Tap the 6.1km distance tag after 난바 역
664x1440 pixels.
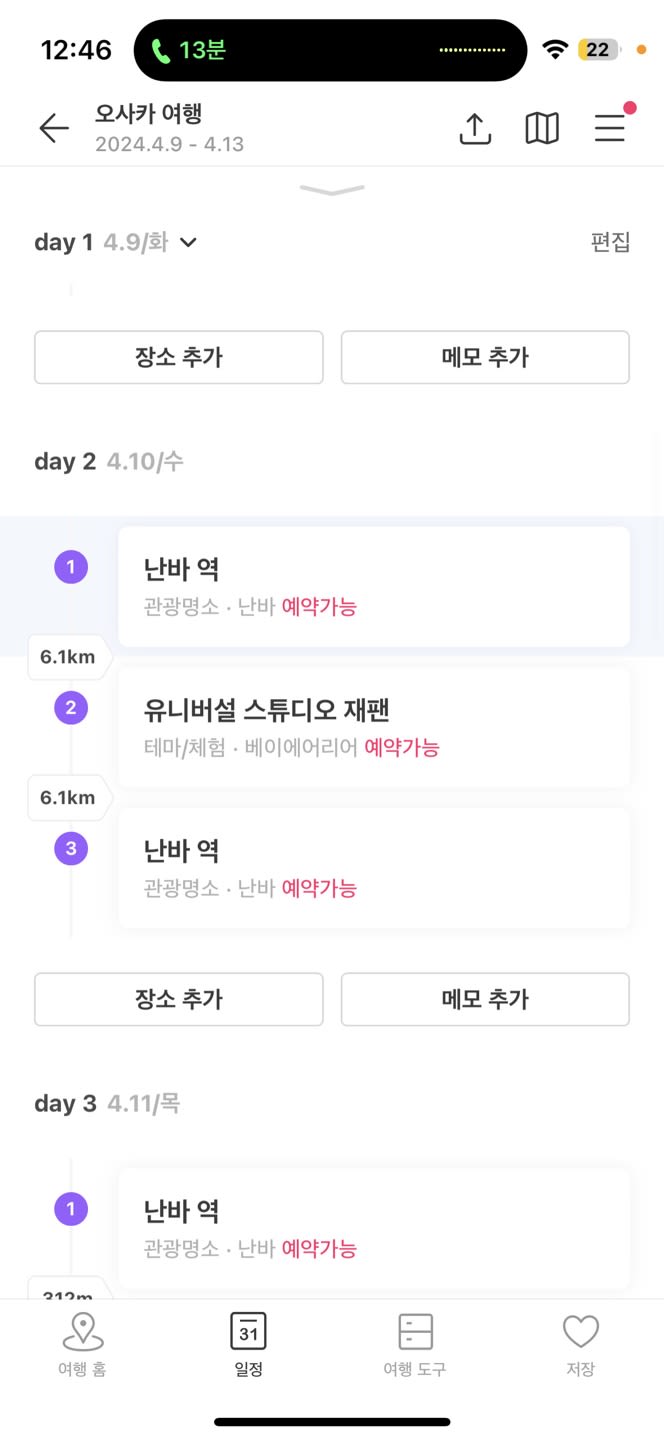point(68,657)
